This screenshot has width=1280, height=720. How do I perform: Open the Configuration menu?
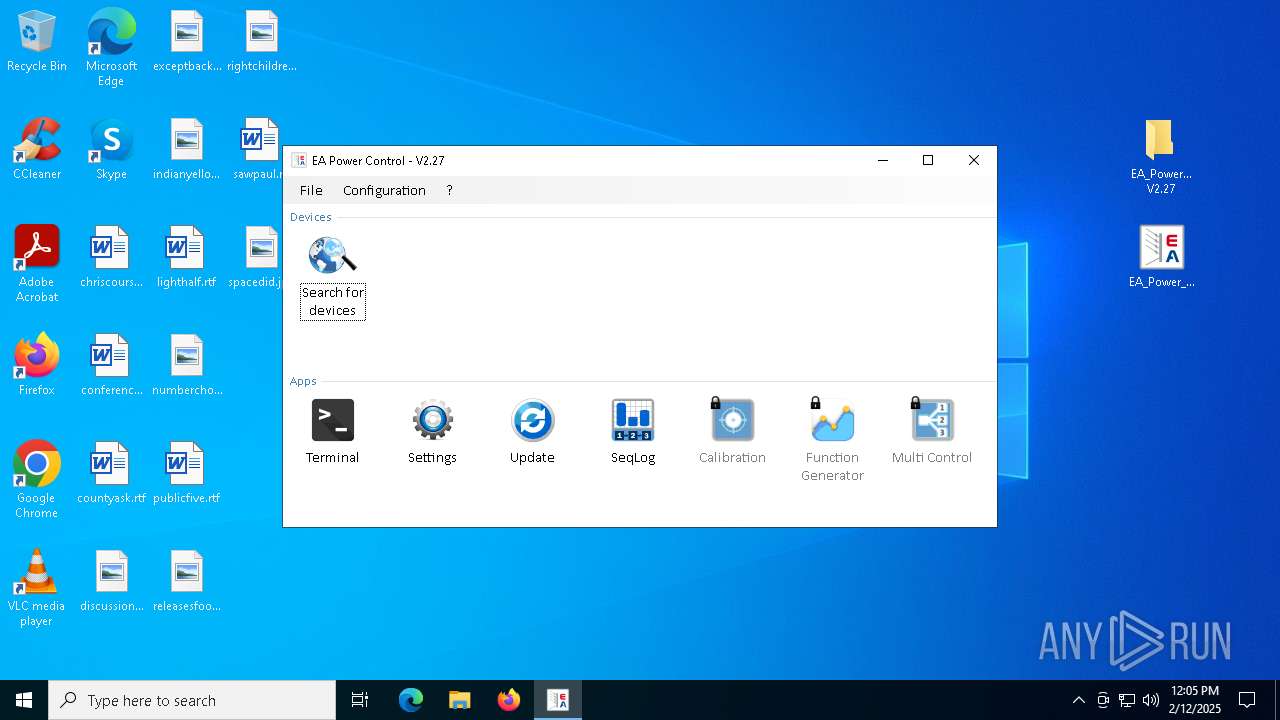tap(384, 190)
